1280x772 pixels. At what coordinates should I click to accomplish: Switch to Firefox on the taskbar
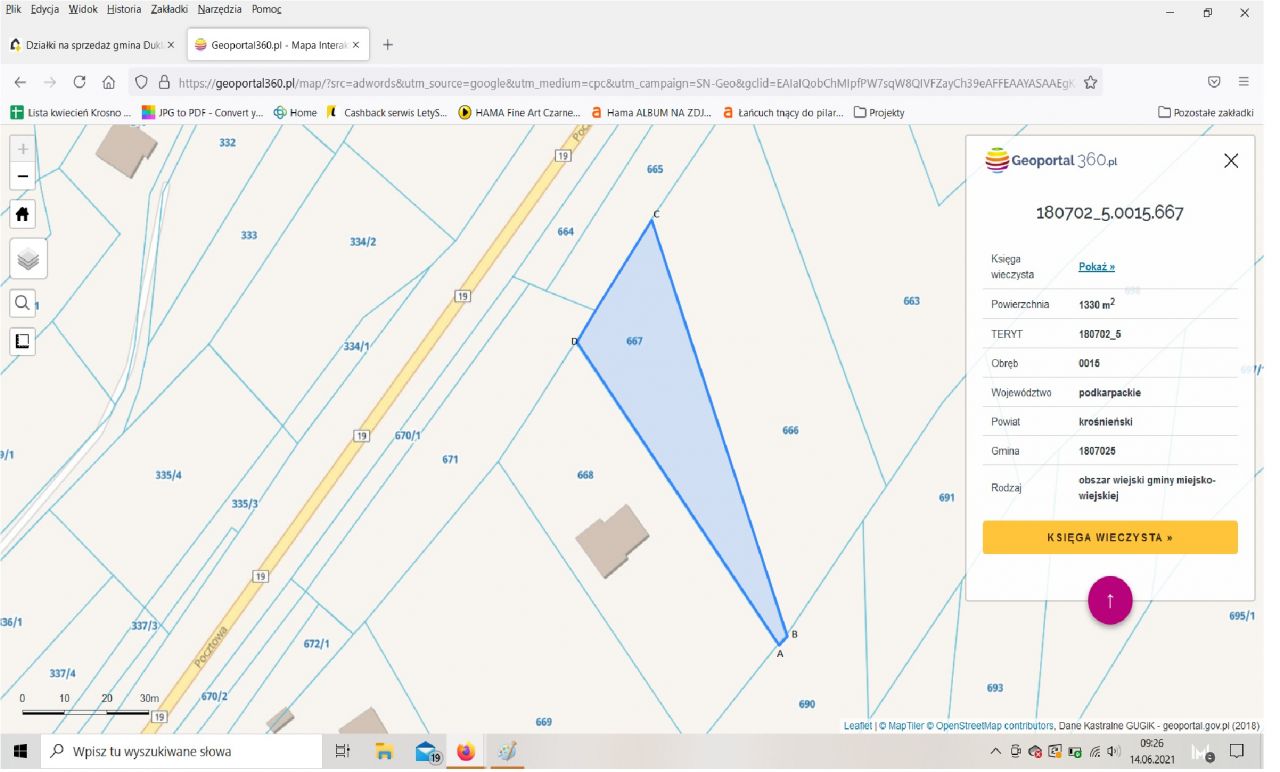[x=466, y=751]
